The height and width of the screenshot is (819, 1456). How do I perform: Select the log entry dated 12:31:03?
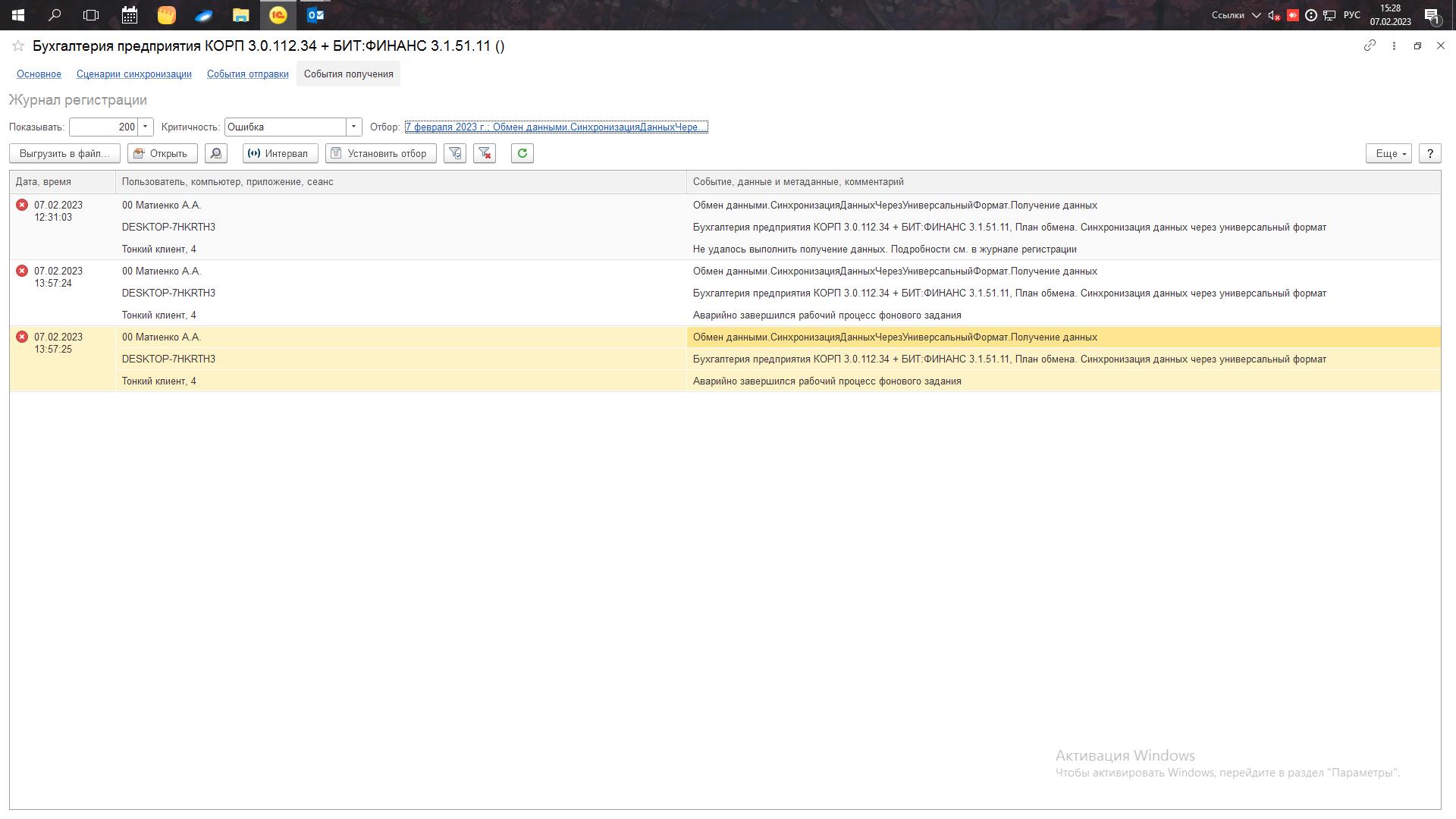(x=725, y=227)
